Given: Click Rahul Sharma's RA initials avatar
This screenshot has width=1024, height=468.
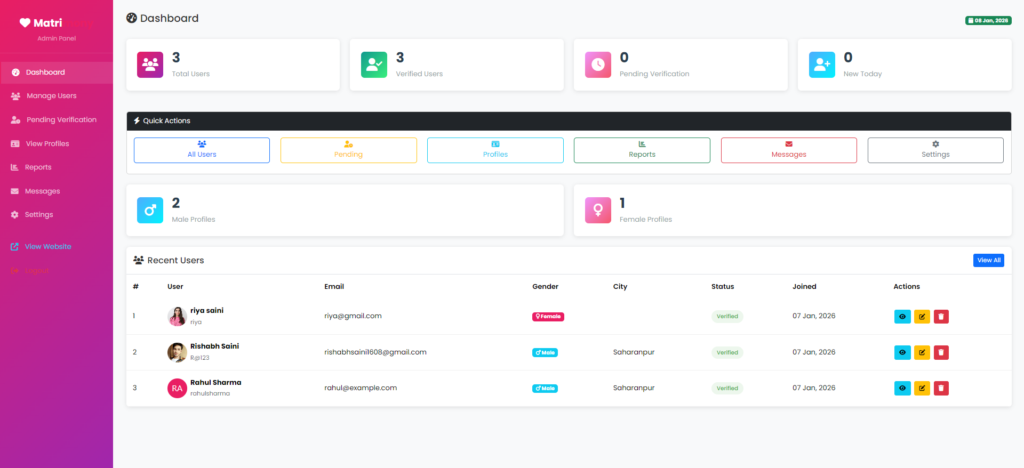Looking at the screenshot, I should pyautogui.click(x=177, y=388).
